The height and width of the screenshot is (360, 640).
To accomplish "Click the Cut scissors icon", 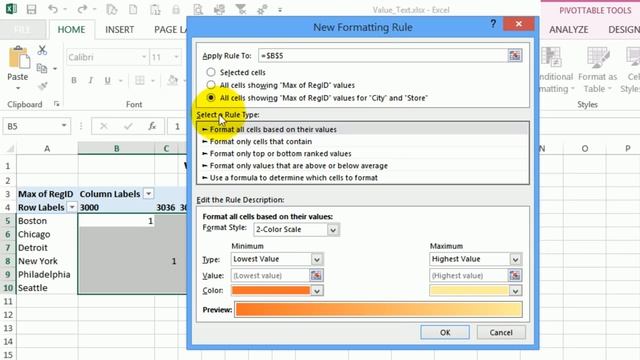I will pyautogui.click(x=42, y=50).
